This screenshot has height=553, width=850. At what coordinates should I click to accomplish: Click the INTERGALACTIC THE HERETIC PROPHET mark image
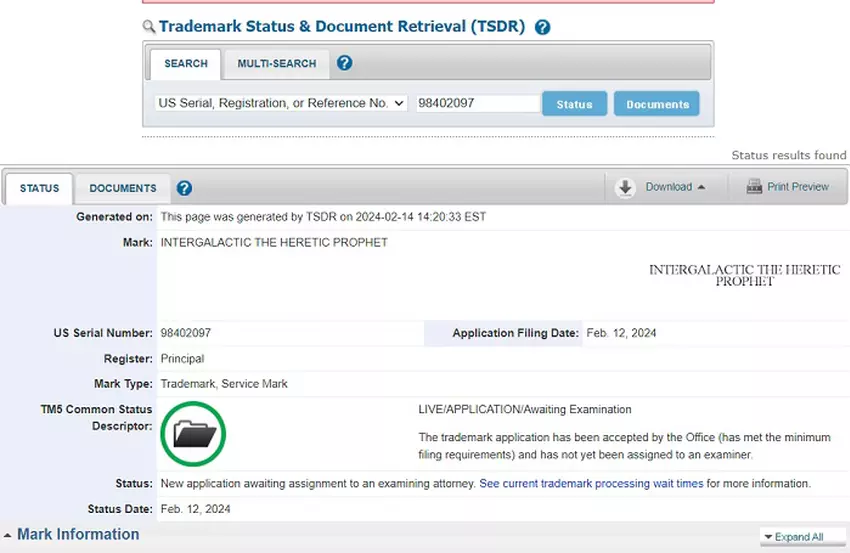click(x=744, y=275)
